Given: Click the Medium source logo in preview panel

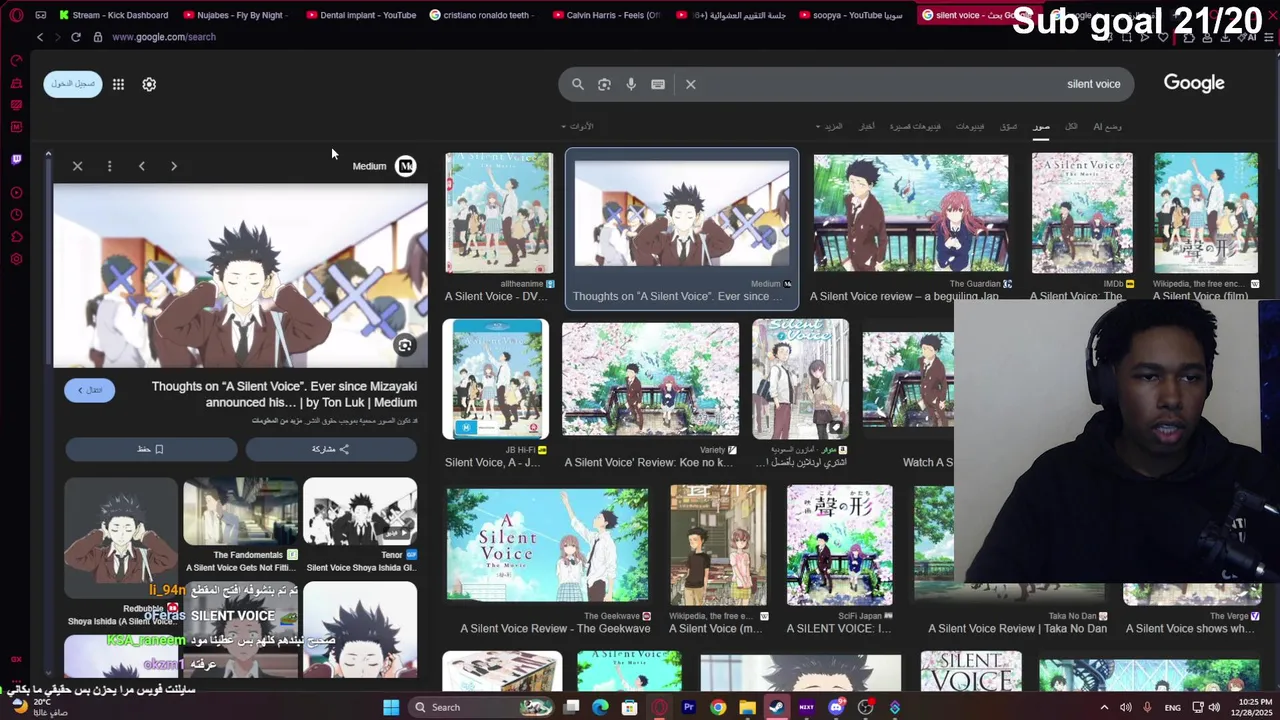Looking at the screenshot, I should (x=405, y=166).
